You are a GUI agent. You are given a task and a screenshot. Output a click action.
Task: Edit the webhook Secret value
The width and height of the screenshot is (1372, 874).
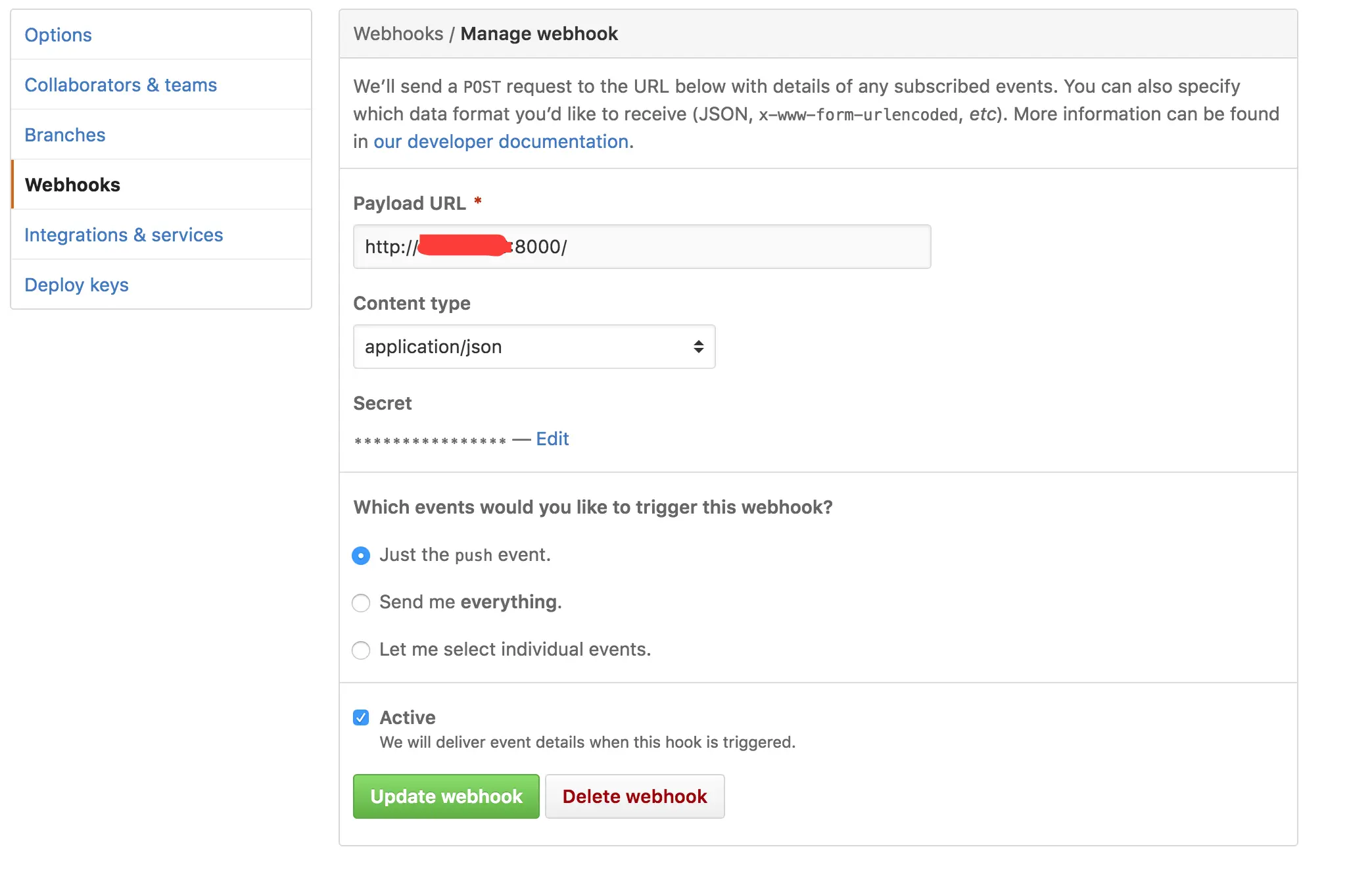click(552, 438)
